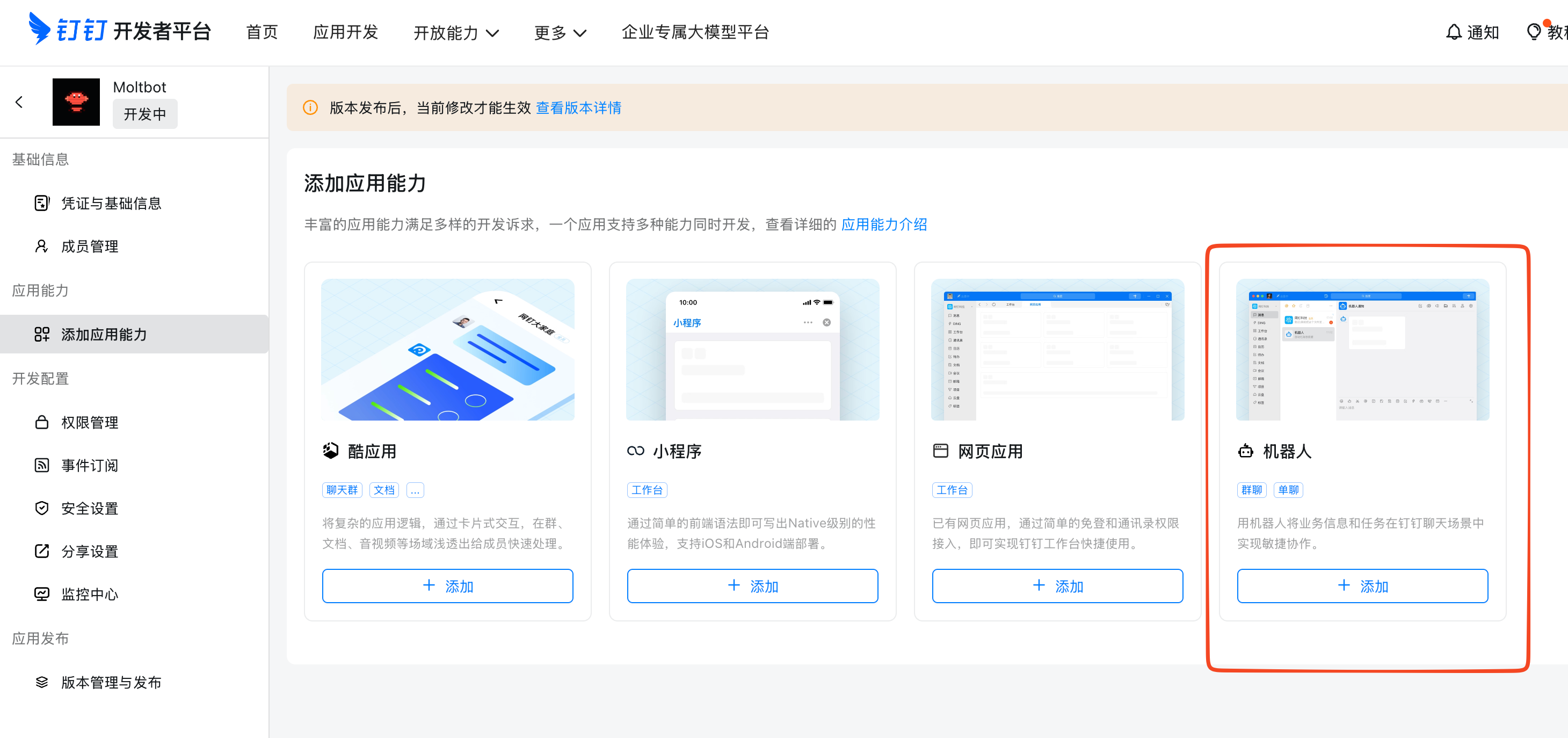
Task: Open the tutorial lightbulb icon
Action: coord(1536,32)
